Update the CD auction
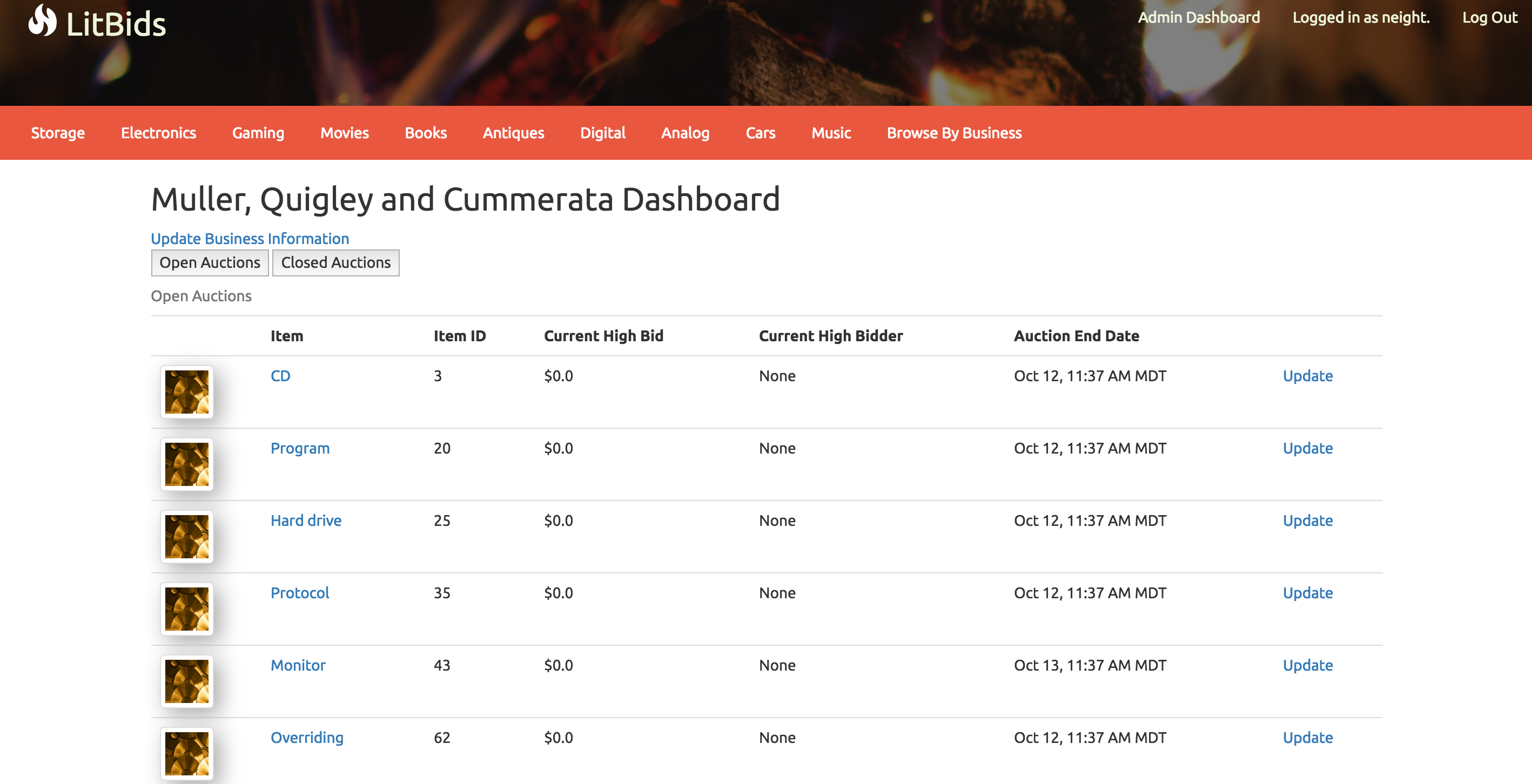 (x=1307, y=376)
